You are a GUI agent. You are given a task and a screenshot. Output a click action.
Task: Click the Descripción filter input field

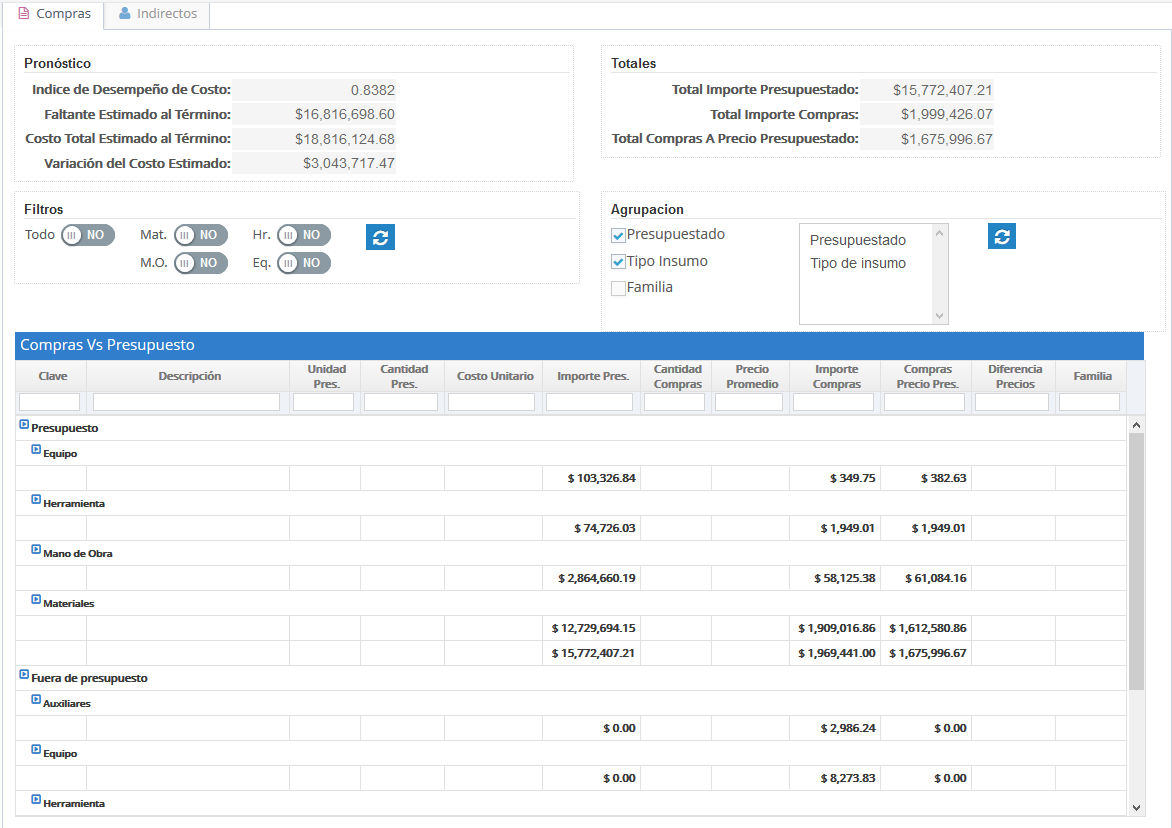click(186, 402)
